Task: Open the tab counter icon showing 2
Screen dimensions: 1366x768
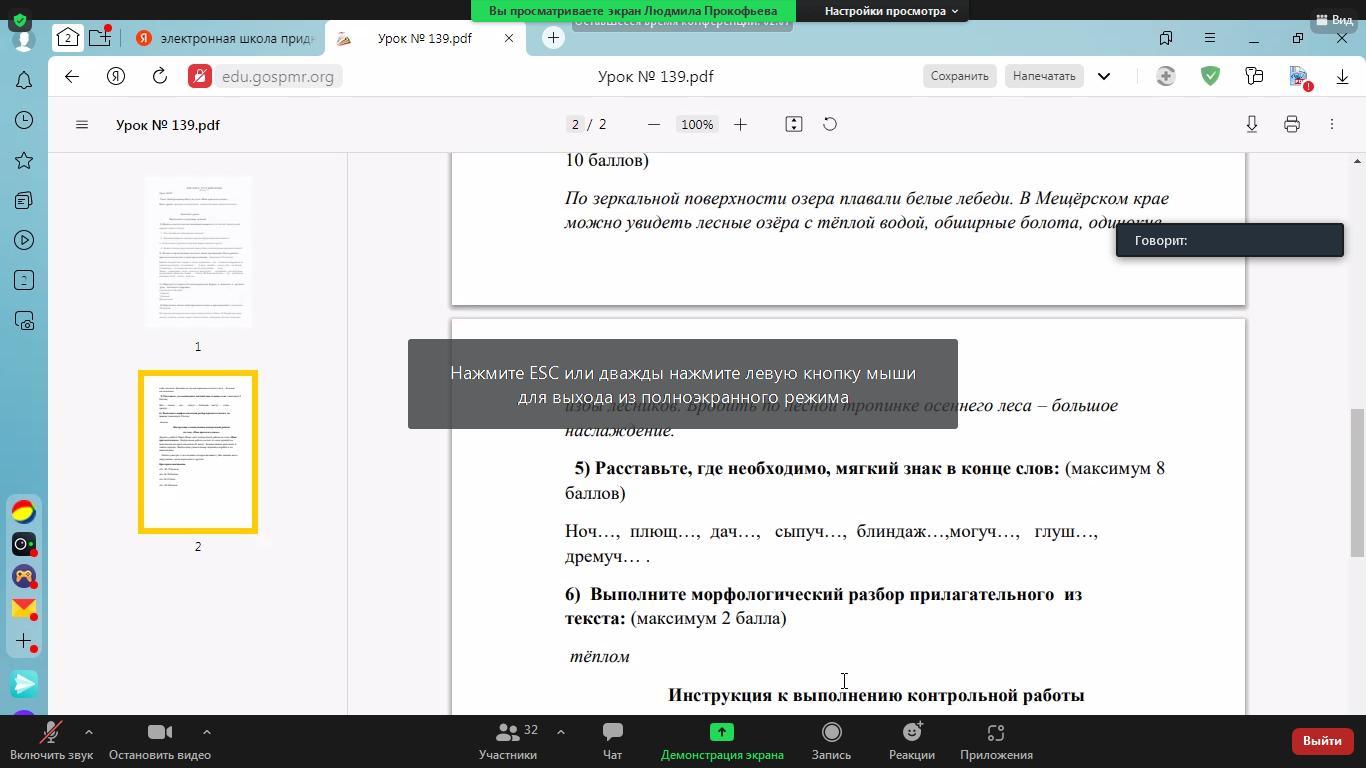Action: (x=68, y=38)
